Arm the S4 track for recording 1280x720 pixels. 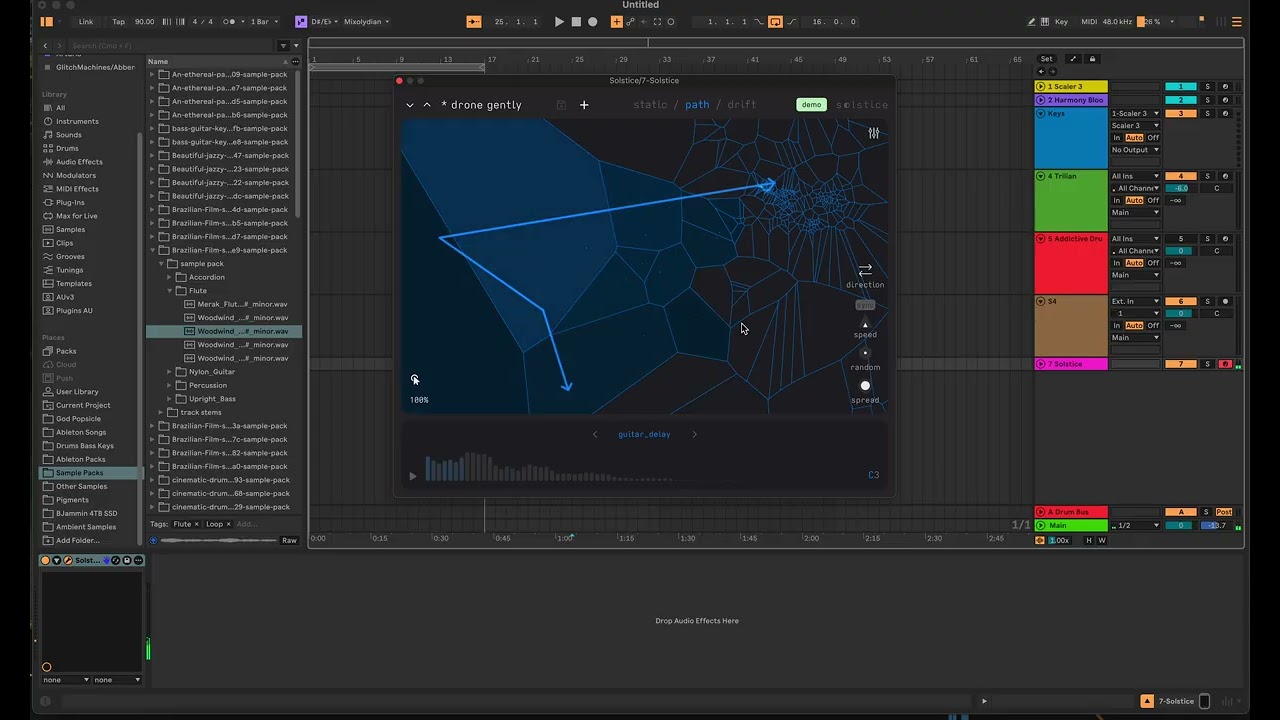pyautogui.click(x=1225, y=301)
